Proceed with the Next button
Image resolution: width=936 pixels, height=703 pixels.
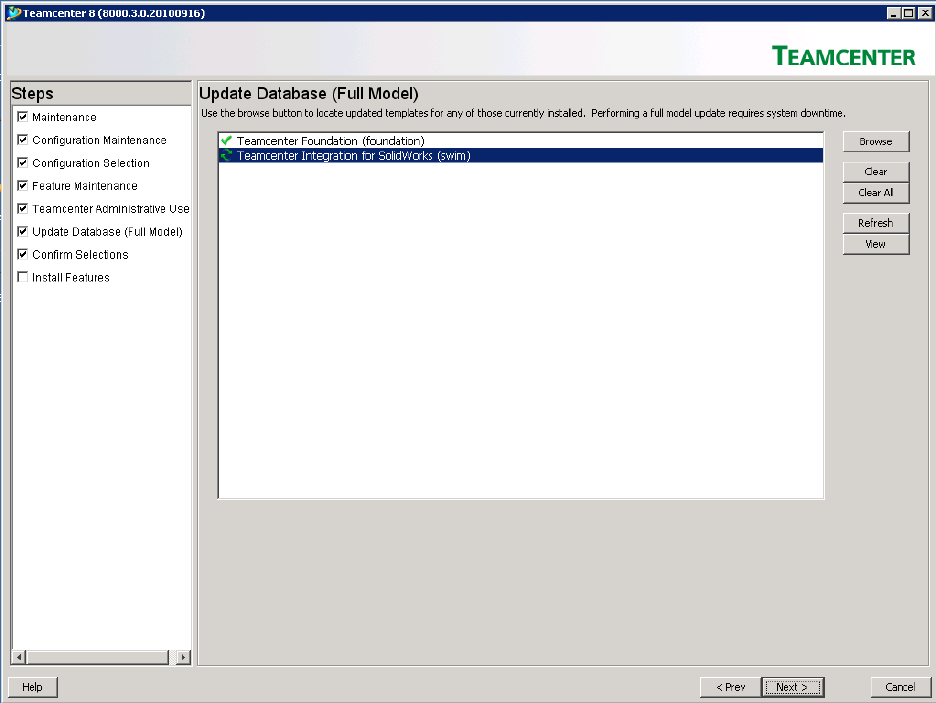tap(793, 687)
